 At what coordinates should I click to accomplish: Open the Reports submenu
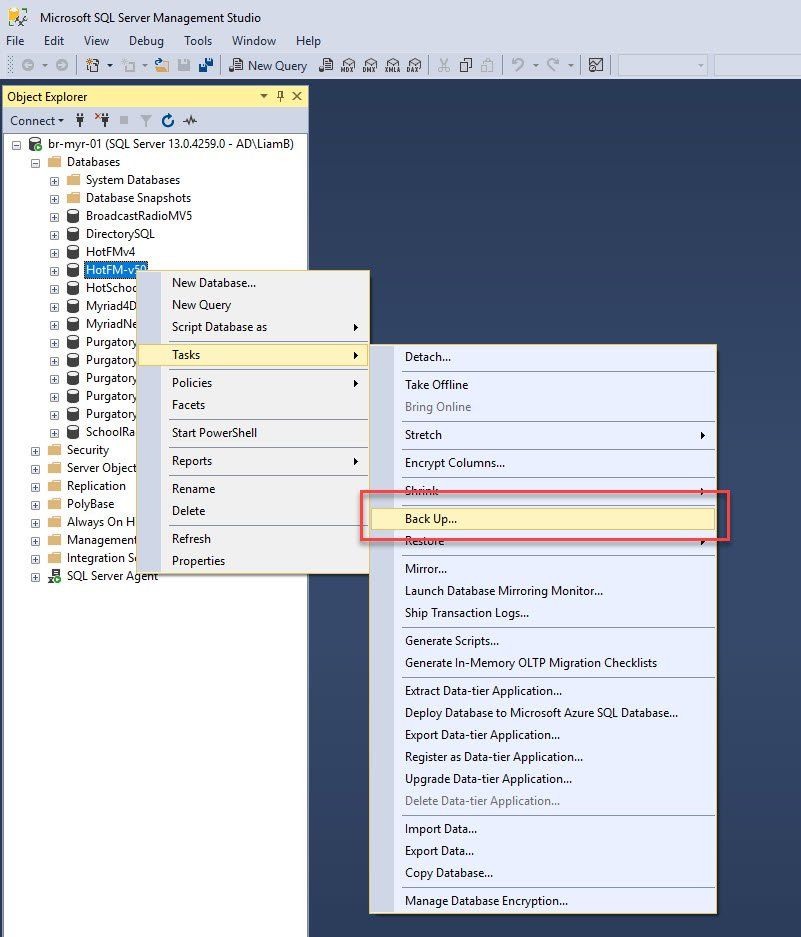253,461
